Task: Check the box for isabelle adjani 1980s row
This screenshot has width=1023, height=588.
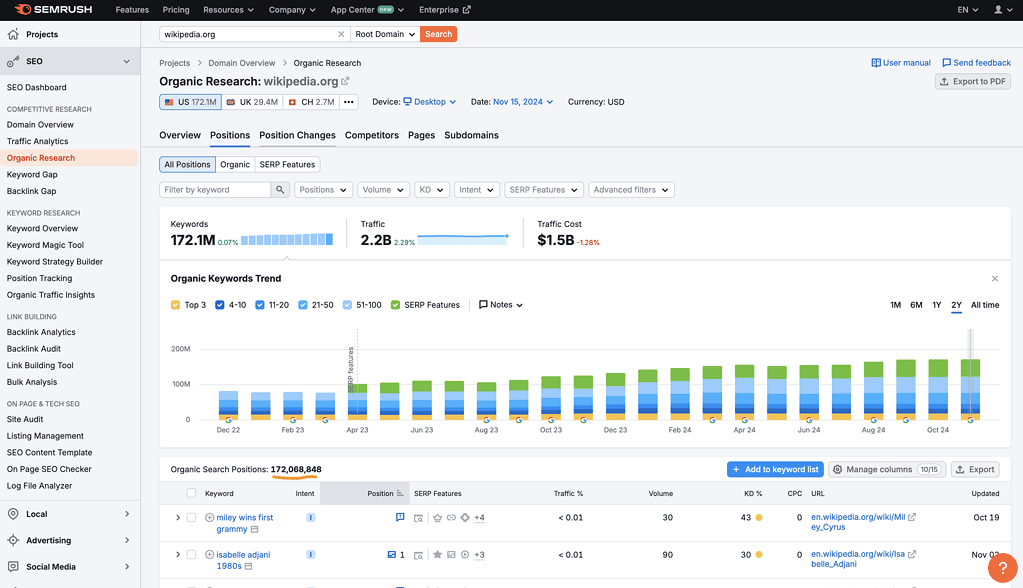Action: coord(191,555)
